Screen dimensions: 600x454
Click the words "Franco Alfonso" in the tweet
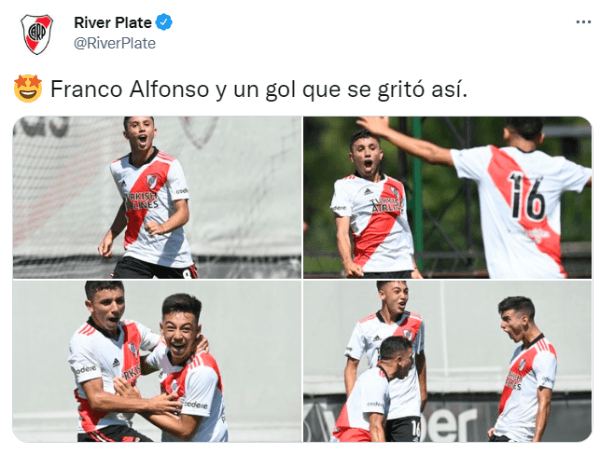click(130, 89)
